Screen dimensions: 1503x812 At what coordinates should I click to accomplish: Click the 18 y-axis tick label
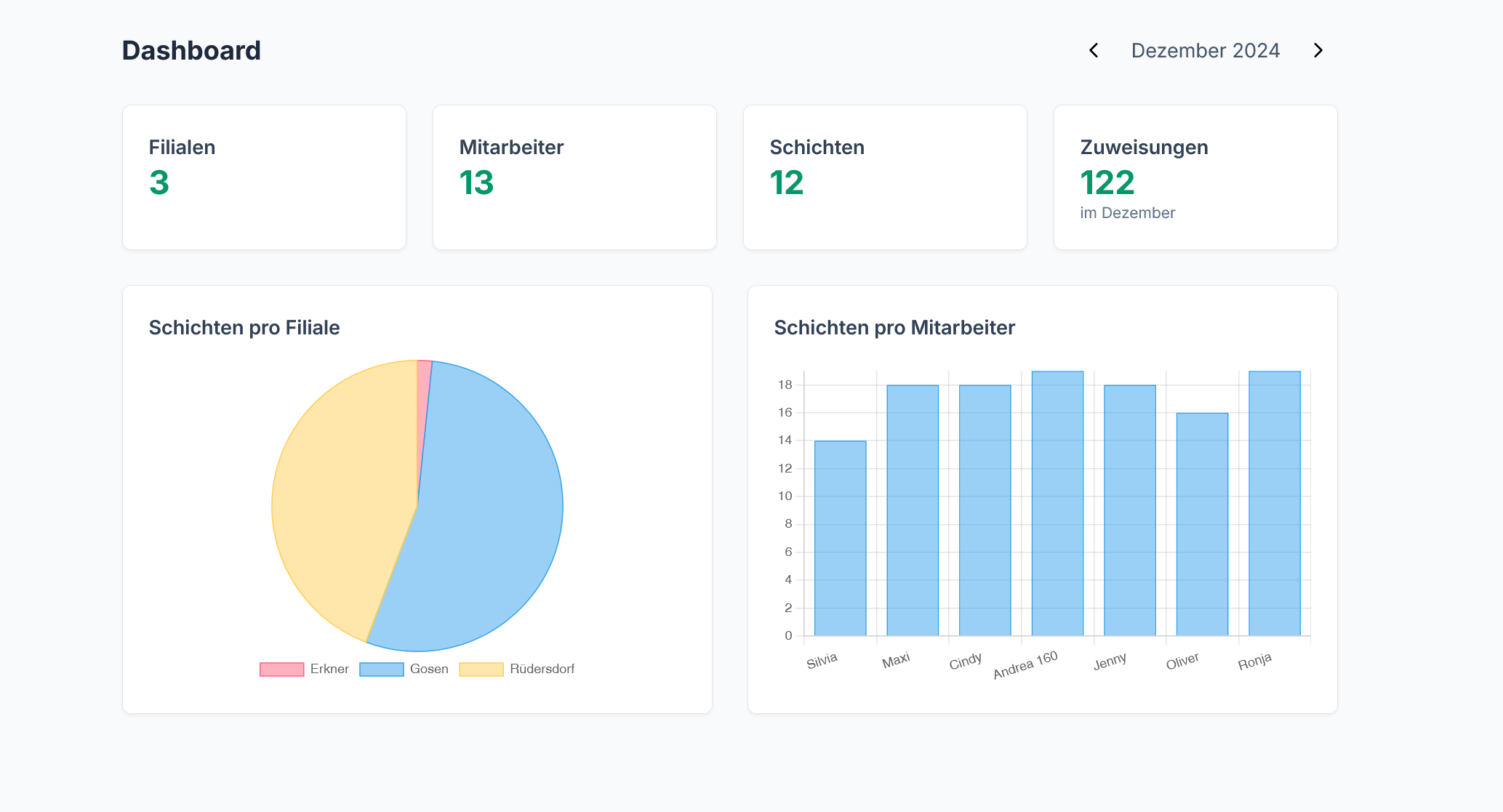click(785, 385)
